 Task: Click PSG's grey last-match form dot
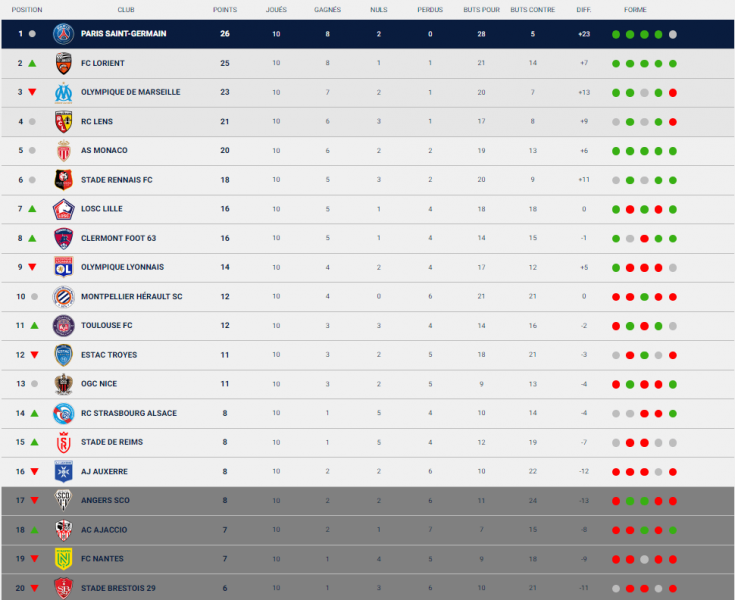[x=673, y=34]
